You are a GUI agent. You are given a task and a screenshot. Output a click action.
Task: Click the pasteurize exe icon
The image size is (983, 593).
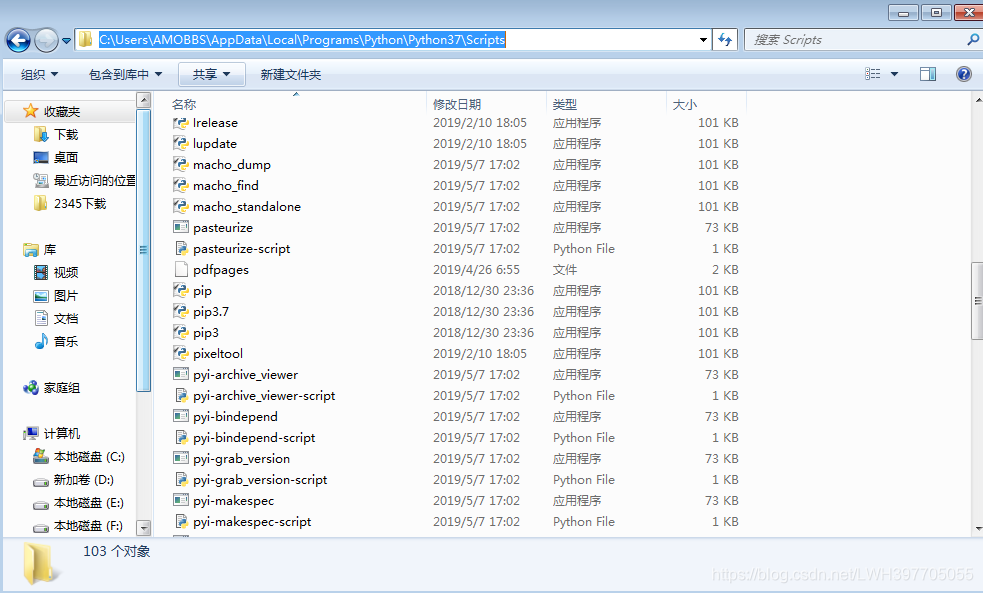tap(181, 227)
